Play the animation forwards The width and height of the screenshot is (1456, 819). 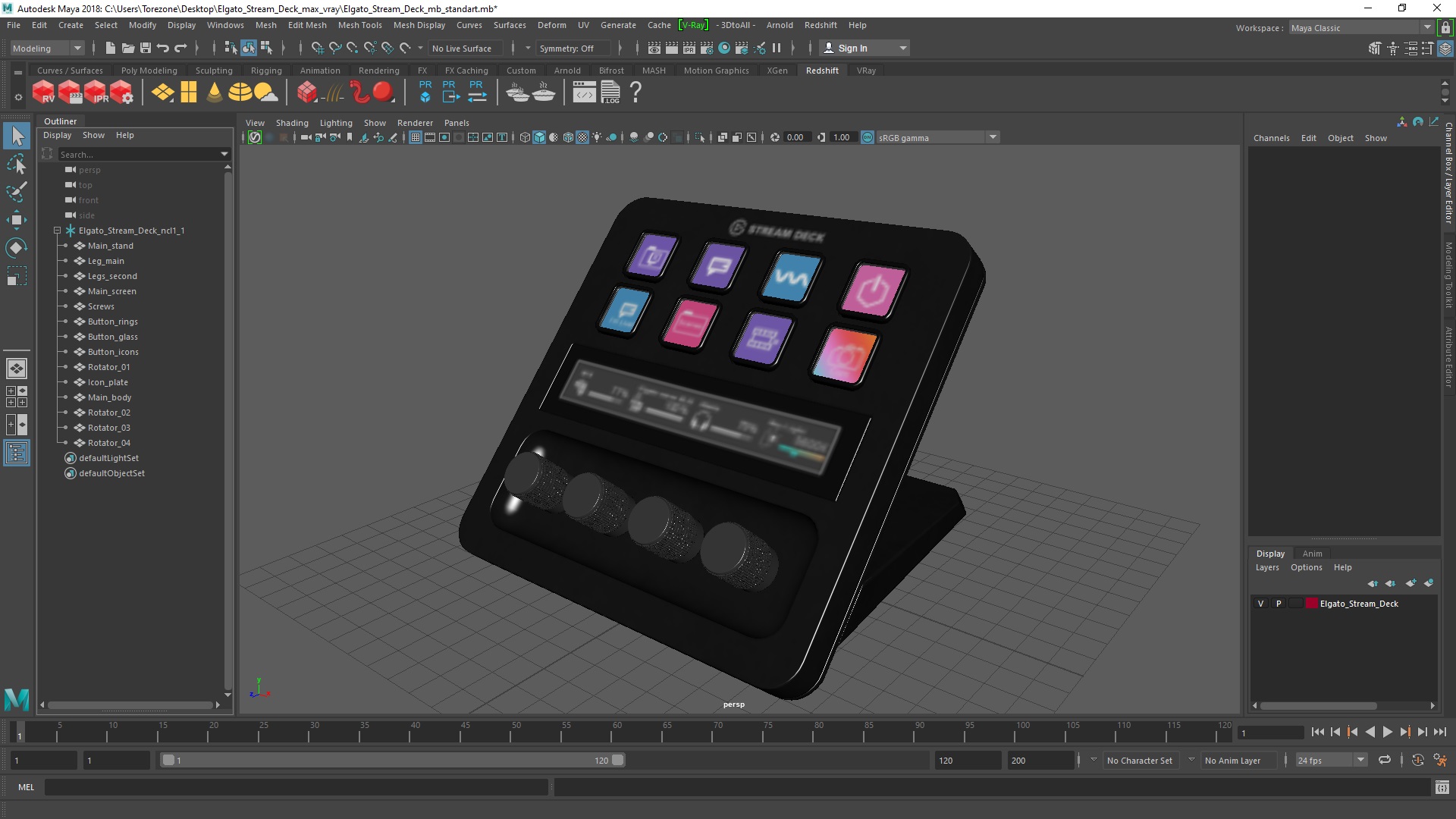coord(1387,732)
